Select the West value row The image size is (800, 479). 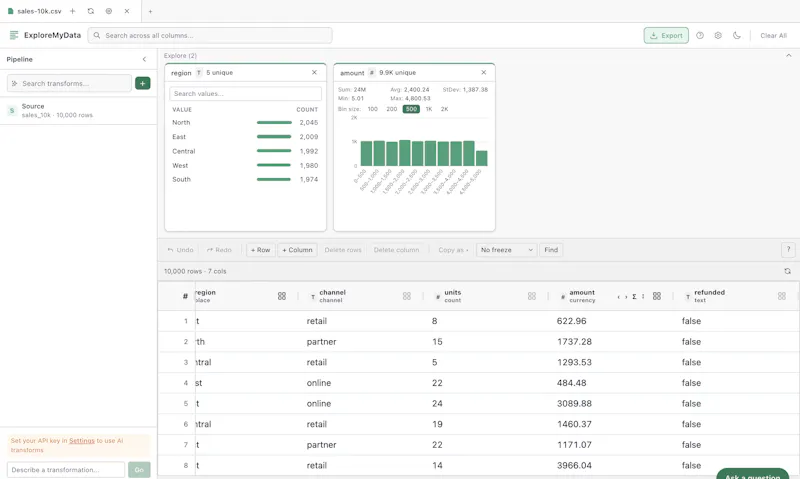(245, 165)
